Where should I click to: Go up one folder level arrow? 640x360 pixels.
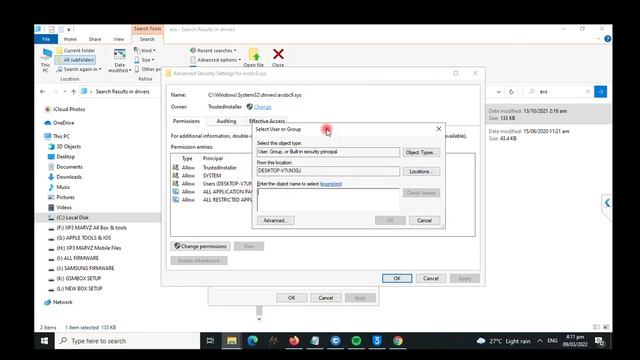[x=73, y=92]
